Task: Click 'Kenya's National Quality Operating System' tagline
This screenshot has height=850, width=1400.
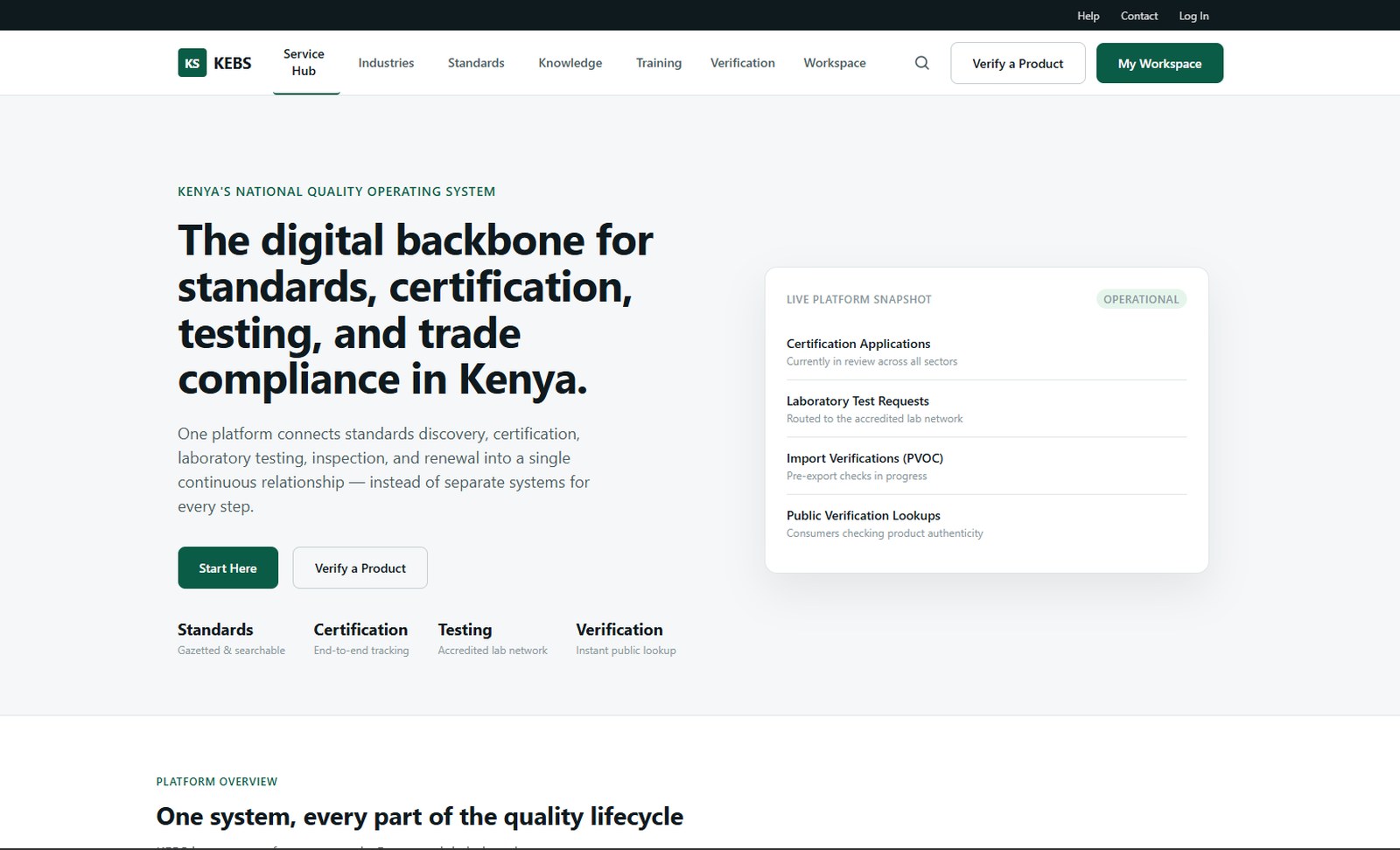Action: click(x=337, y=192)
